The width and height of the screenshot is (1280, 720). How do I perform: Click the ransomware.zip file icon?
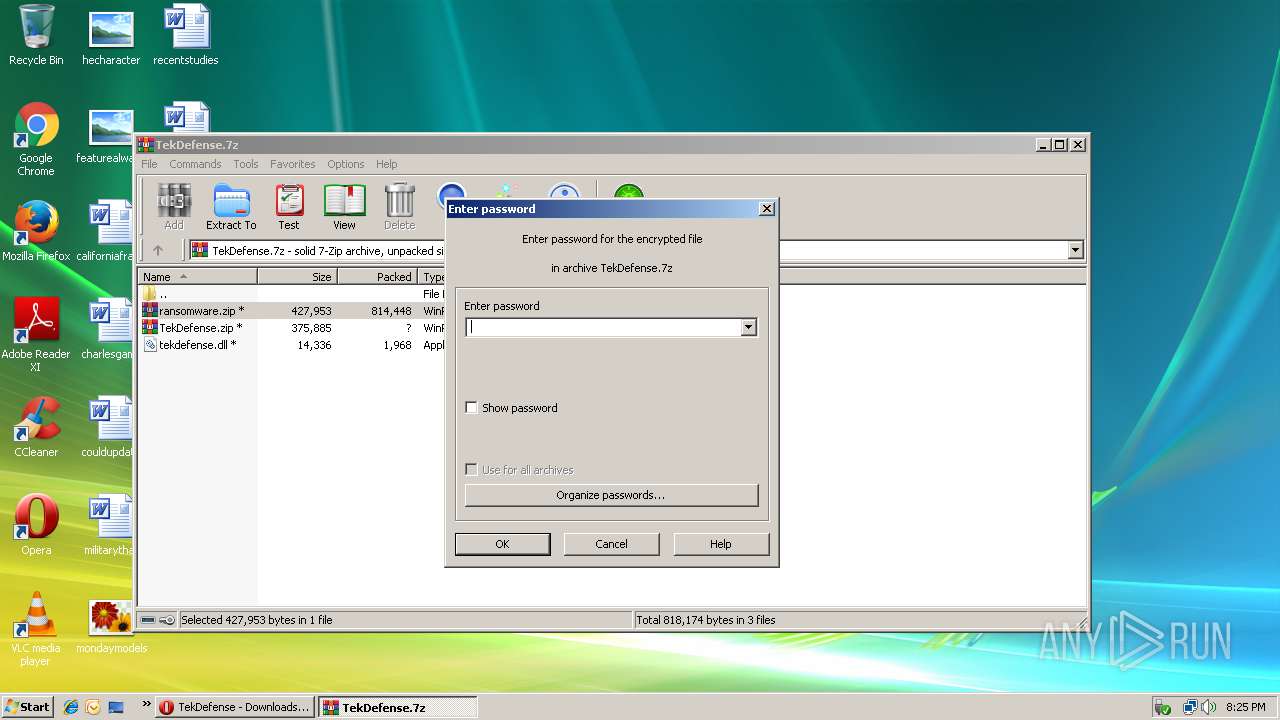click(x=150, y=311)
